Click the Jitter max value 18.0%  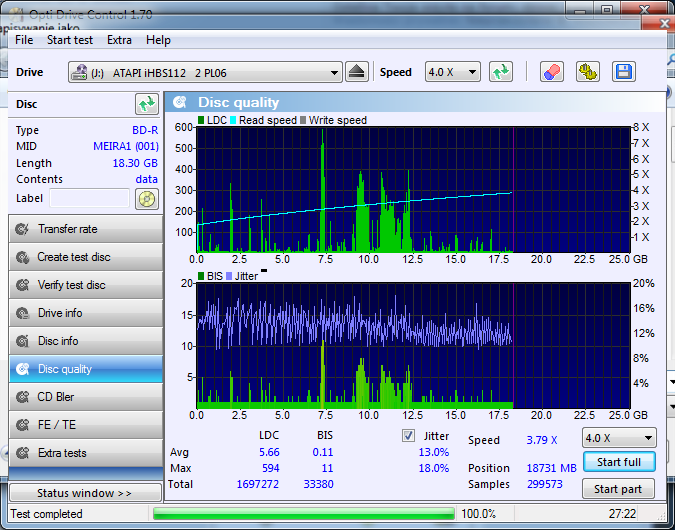click(433, 468)
